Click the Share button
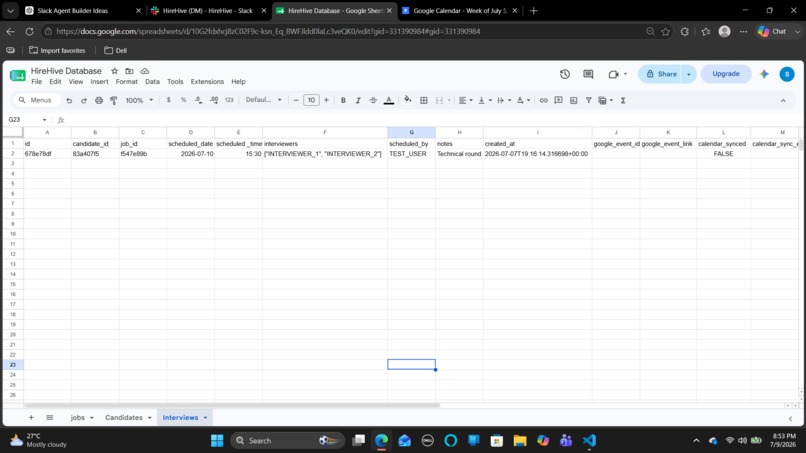 (x=661, y=74)
